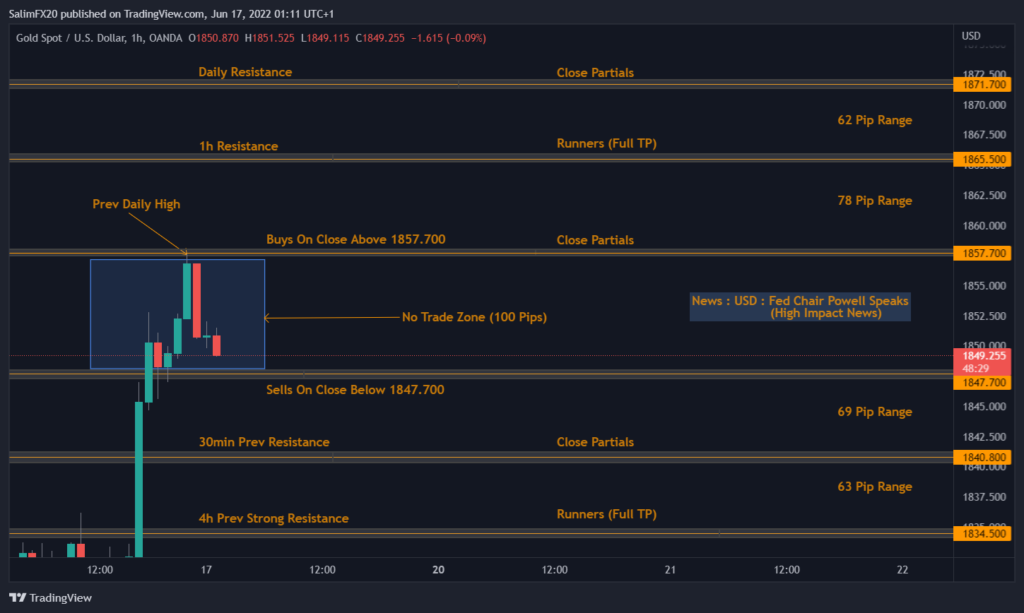Click the 17 date label on the time axis
Viewport: 1024px width, 613px height.
pyautogui.click(x=206, y=569)
